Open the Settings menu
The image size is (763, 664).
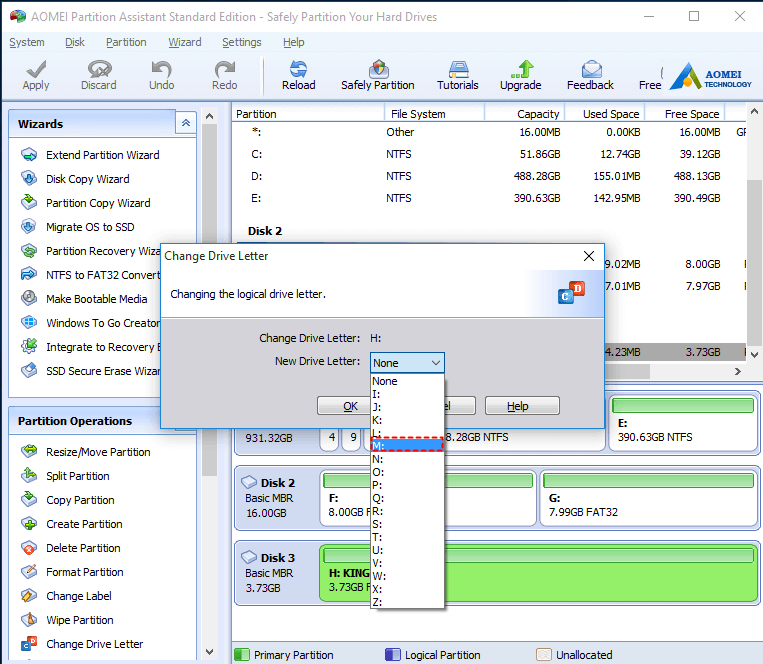pyautogui.click(x=241, y=42)
